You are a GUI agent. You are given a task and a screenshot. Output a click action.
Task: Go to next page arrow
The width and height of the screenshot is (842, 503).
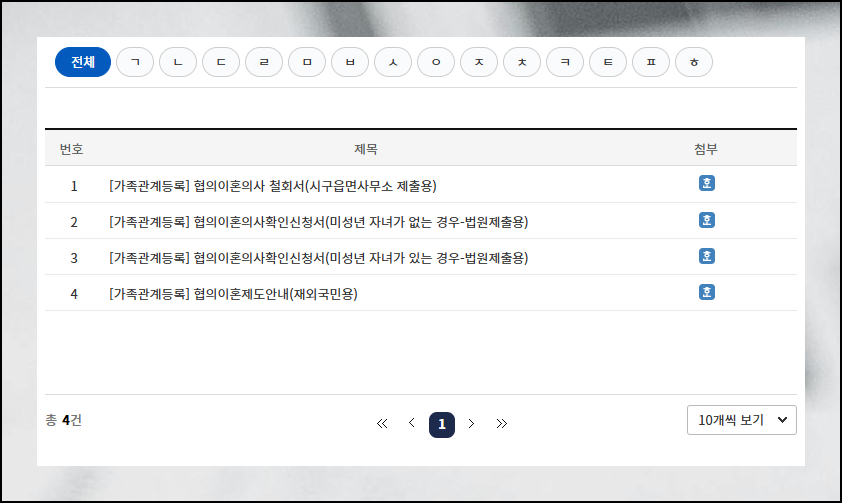click(471, 424)
